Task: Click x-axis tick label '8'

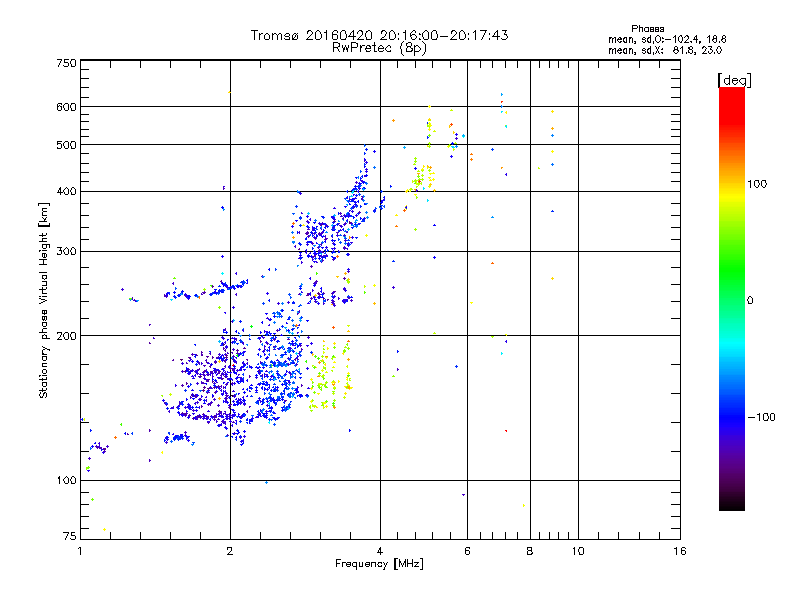Action: [x=530, y=551]
